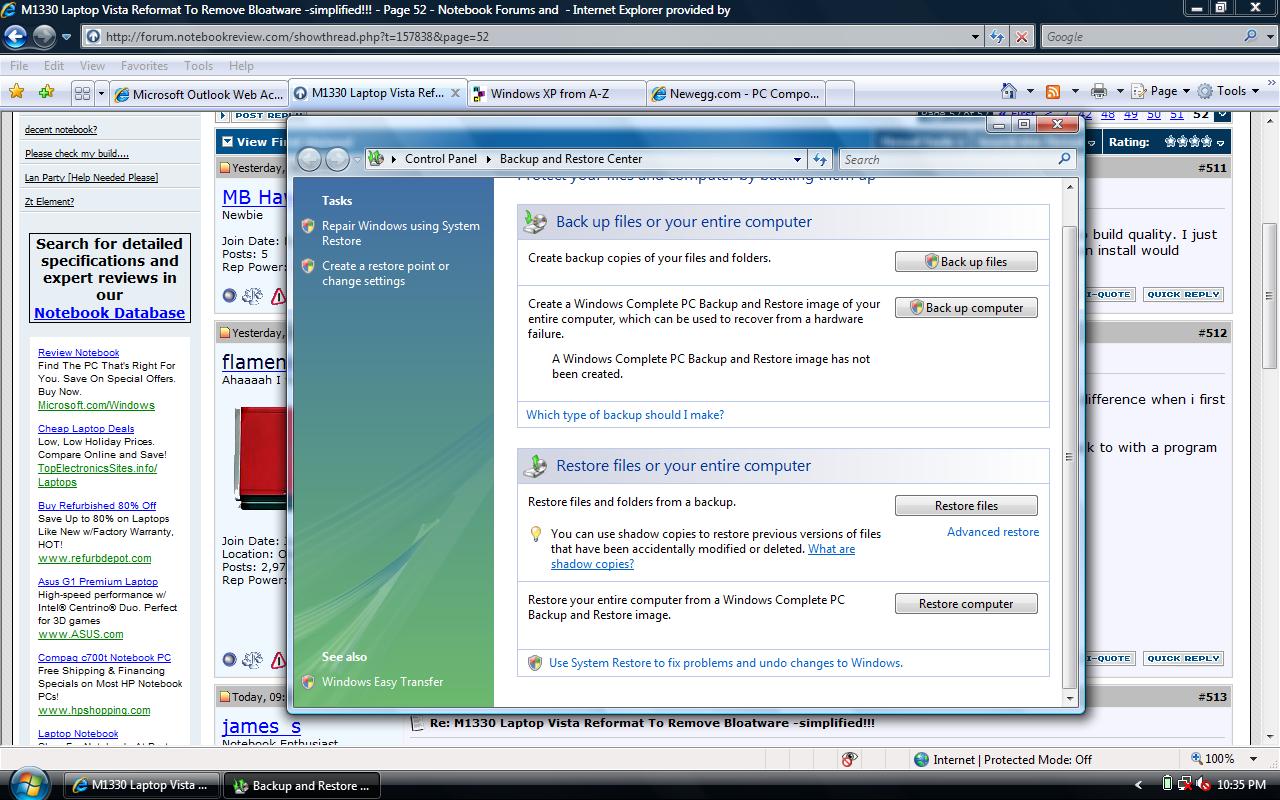The height and width of the screenshot is (800, 1280).
Task: Open the Help menu
Action: 241,66
